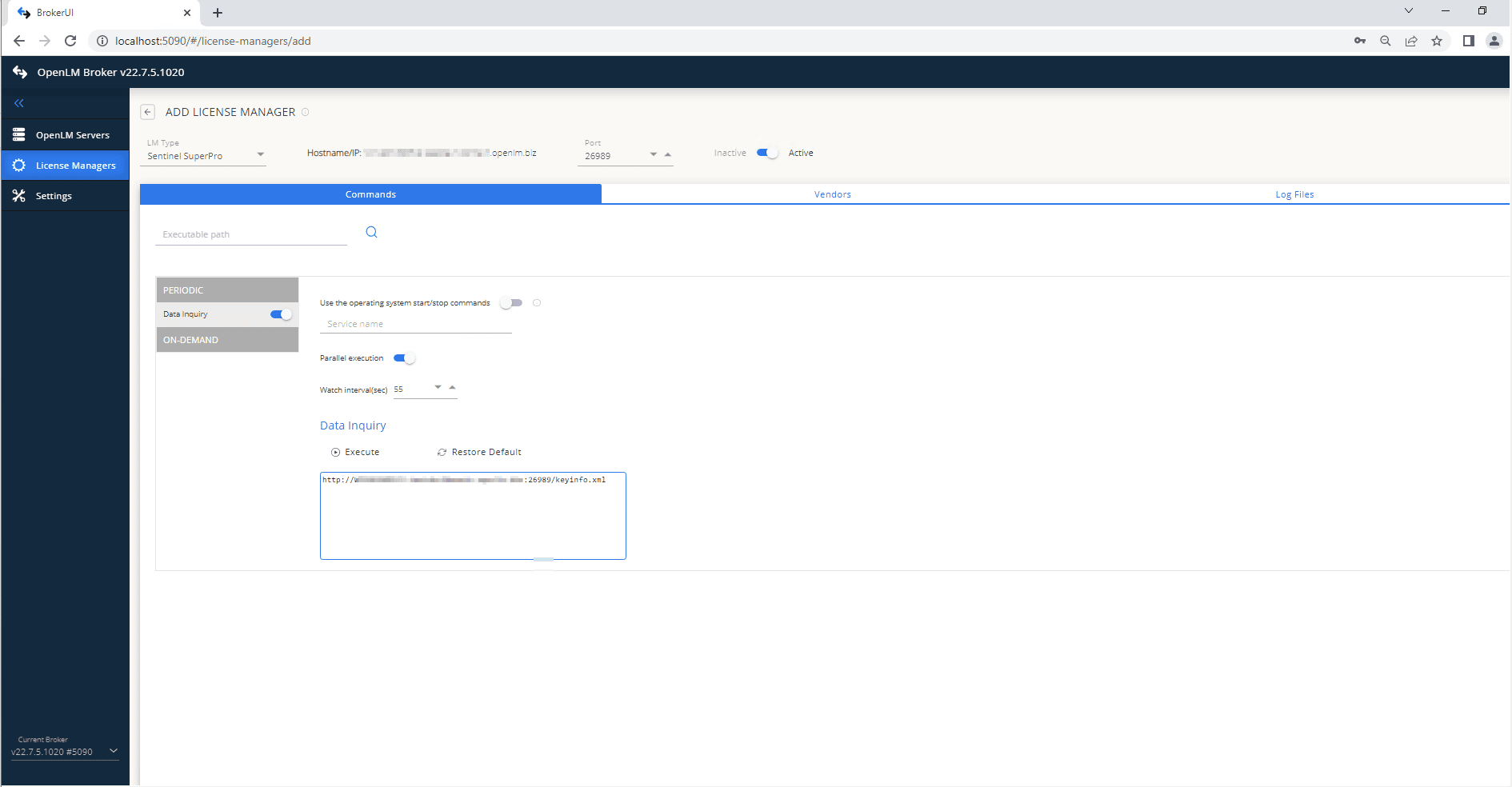Execute the Data Inquiry command

tap(355, 452)
